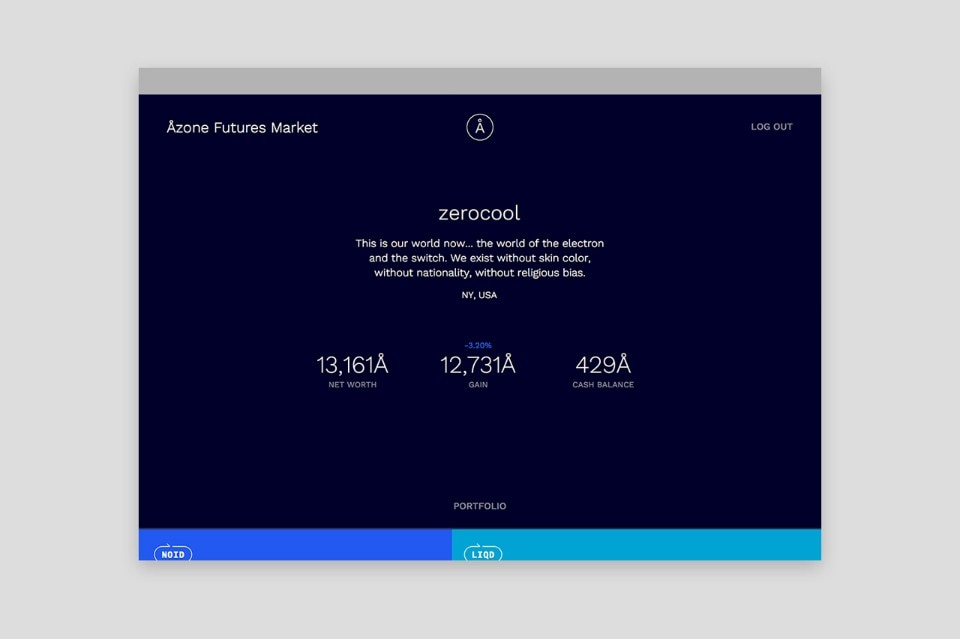960x639 pixels.
Task: Click the gray browser top bar
Action: click(479, 81)
